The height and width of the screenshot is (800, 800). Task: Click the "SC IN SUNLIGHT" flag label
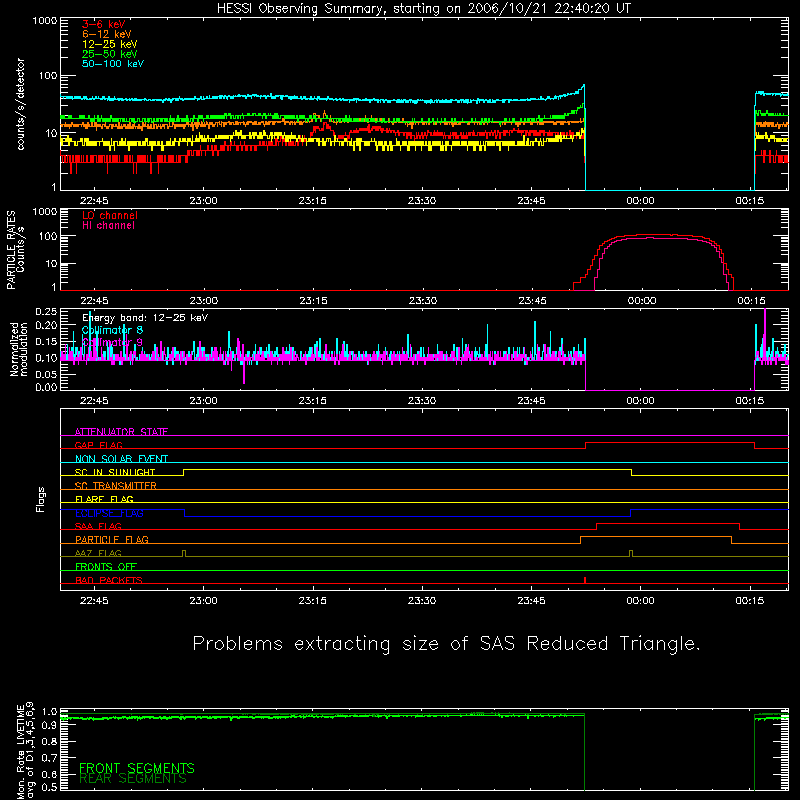(x=115, y=472)
